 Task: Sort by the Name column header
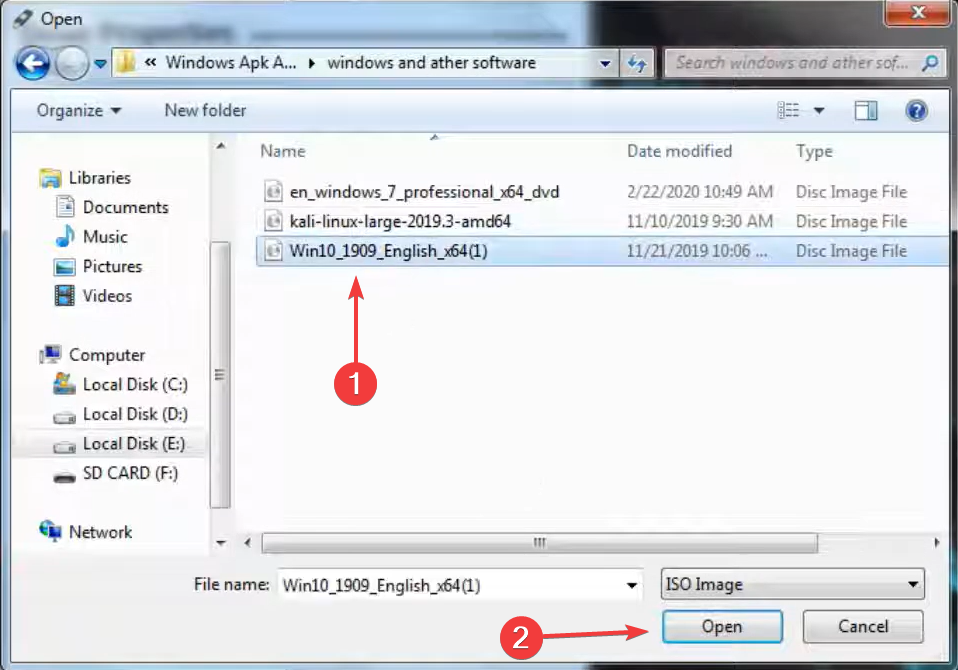(283, 151)
